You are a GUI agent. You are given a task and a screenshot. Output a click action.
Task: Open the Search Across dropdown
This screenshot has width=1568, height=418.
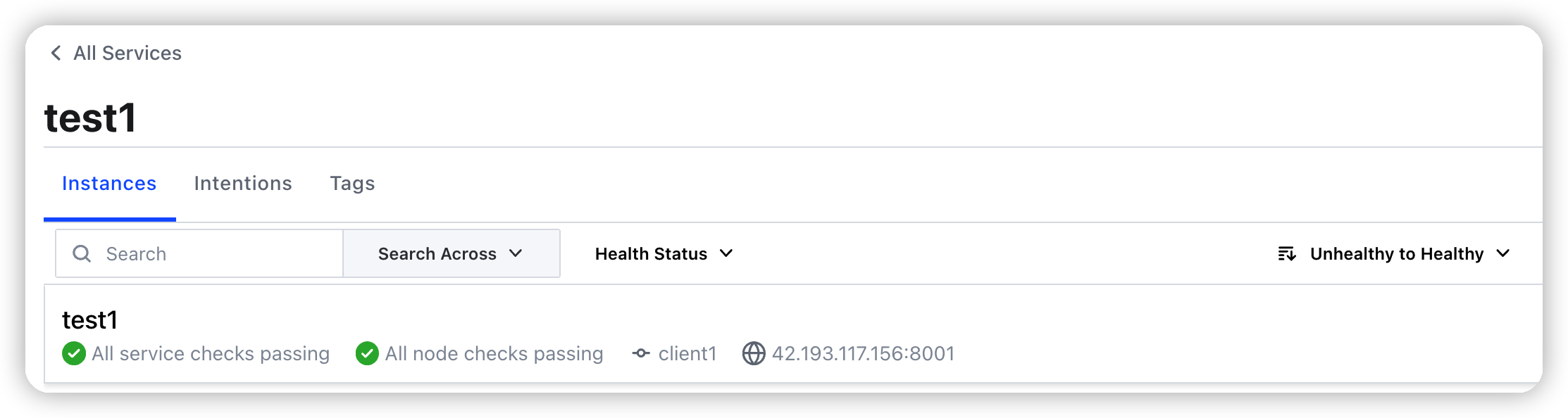point(452,253)
